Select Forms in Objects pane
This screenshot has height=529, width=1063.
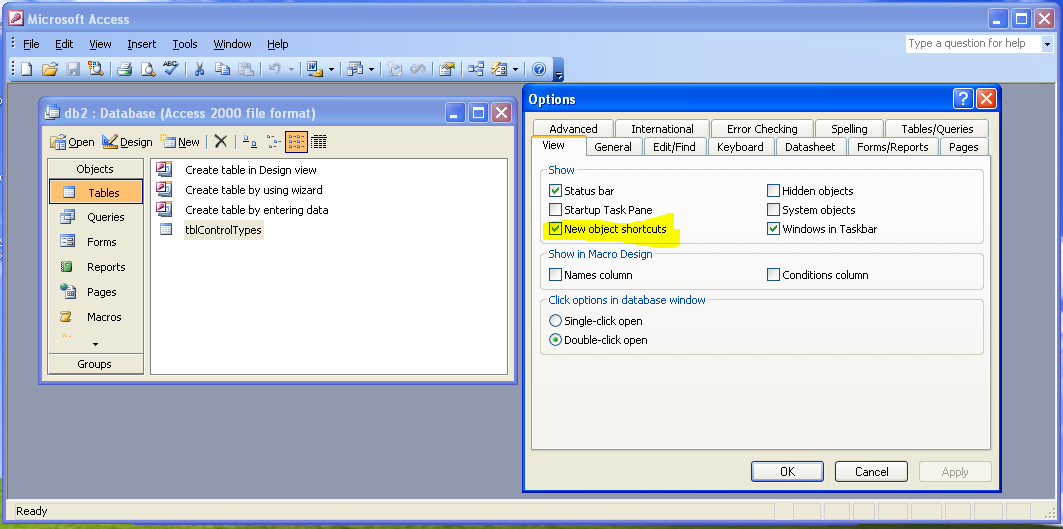pos(96,242)
